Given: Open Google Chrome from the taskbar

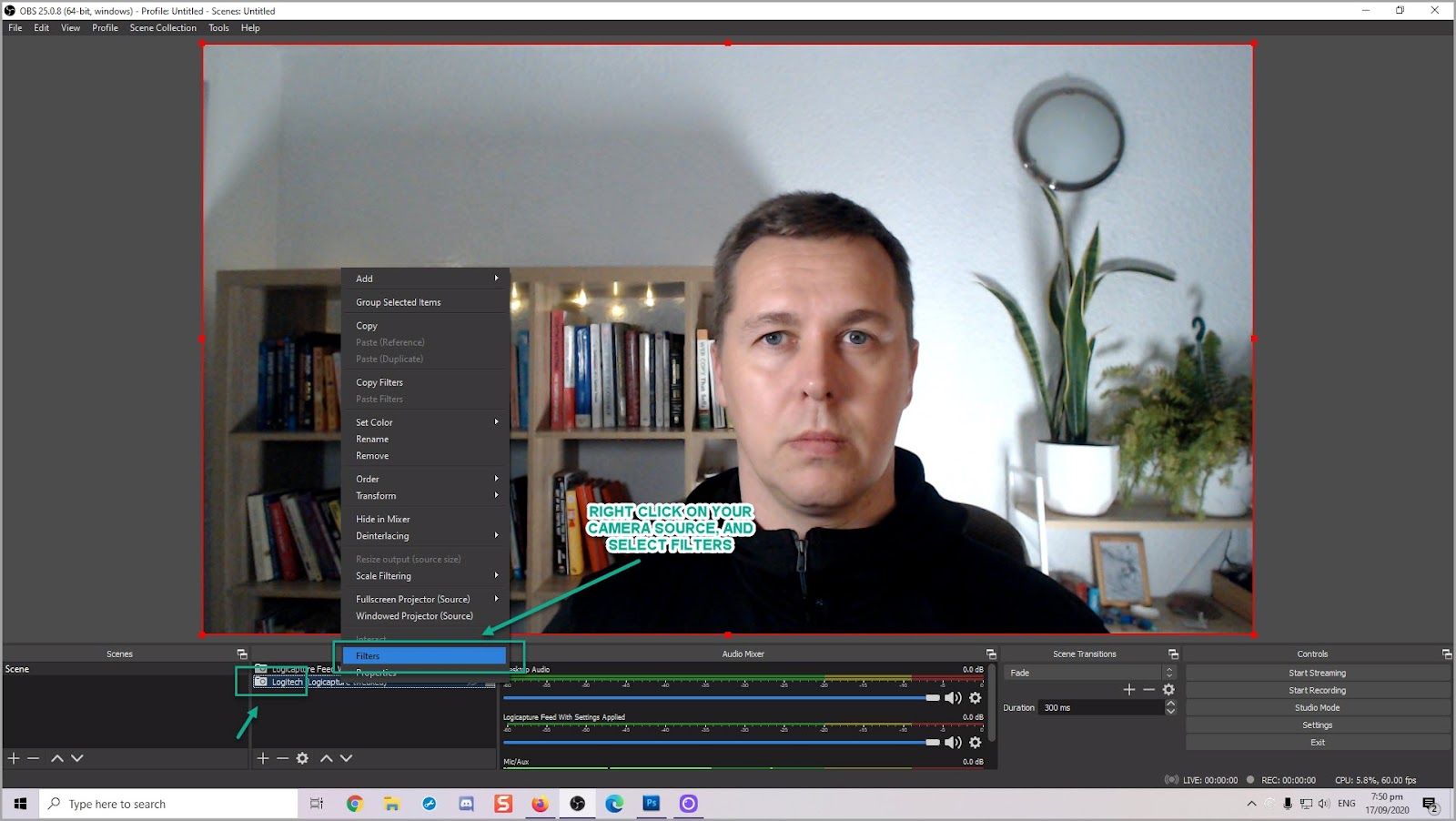Looking at the screenshot, I should coord(355,804).
